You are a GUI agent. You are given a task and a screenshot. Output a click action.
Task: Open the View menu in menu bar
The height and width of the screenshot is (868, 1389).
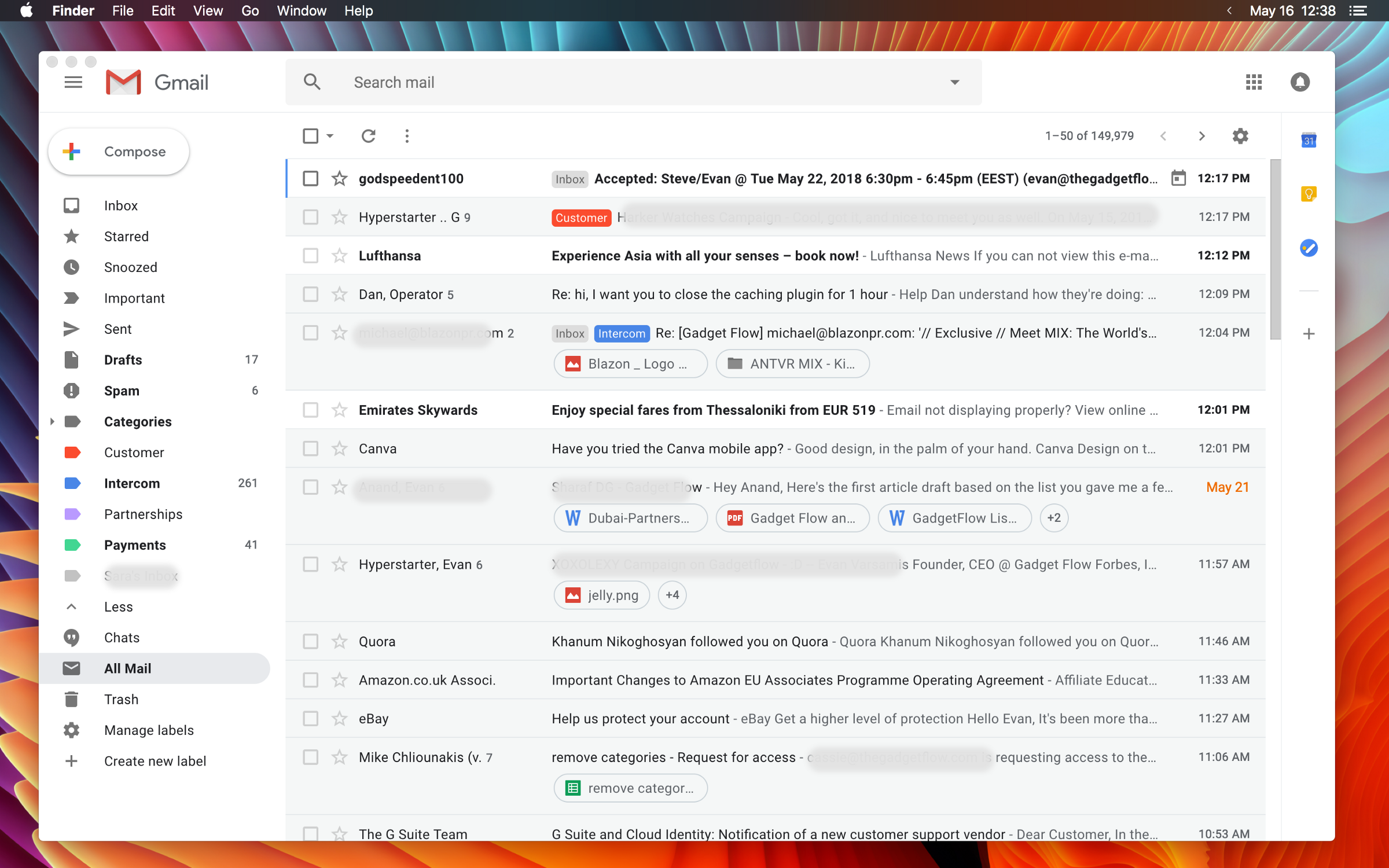(x=208, y=10)
